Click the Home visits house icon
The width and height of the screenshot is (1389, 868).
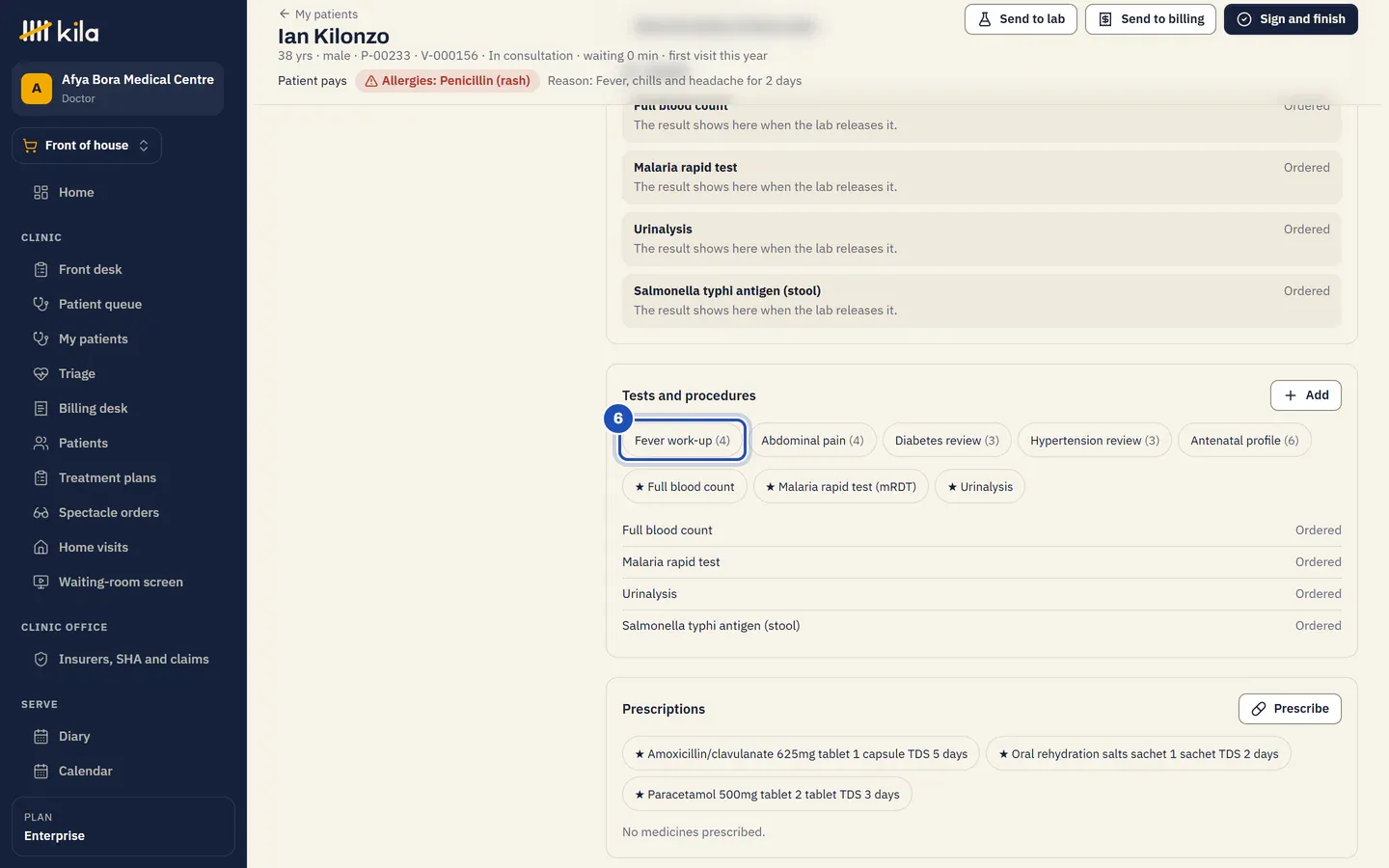click(41, 547)
